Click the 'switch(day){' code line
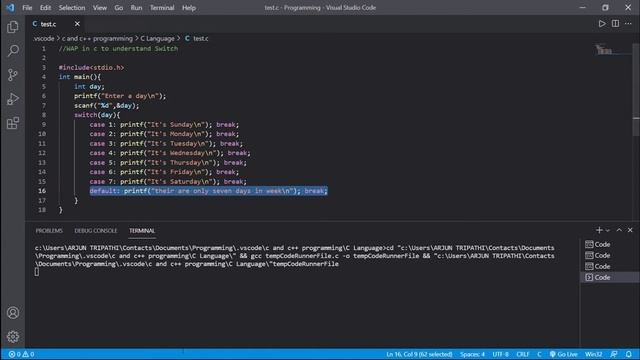The image size is (640, 360). pos(97,115)
